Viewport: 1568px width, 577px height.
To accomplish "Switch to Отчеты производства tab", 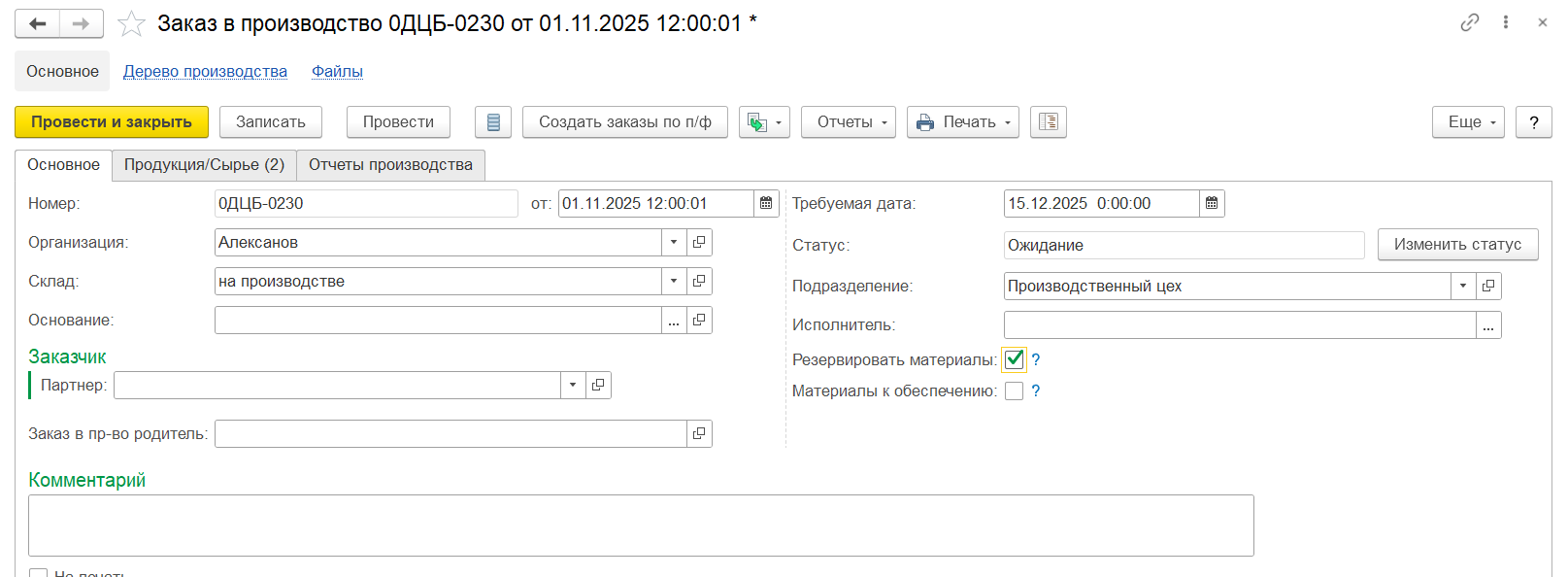I will (x=390, y=165).
